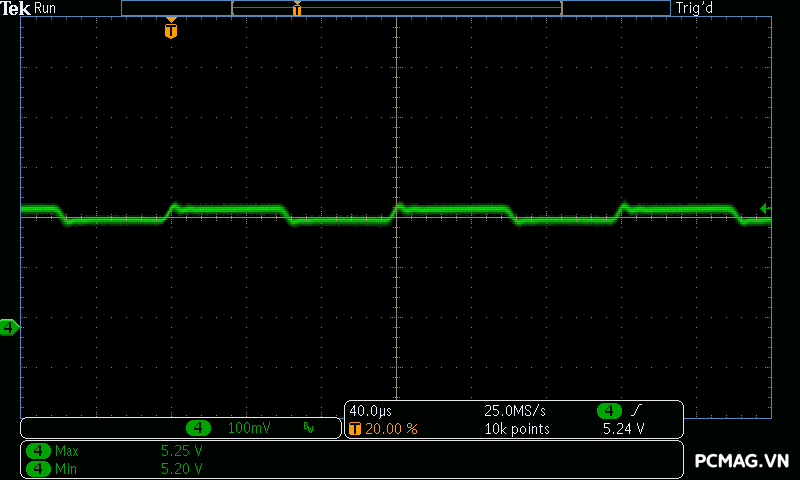The height and width of the screenshot is (480, 800).
Task: Click the orange T icon beside 20.00 %
Action: pyautogui.click(x=355, y=428)
